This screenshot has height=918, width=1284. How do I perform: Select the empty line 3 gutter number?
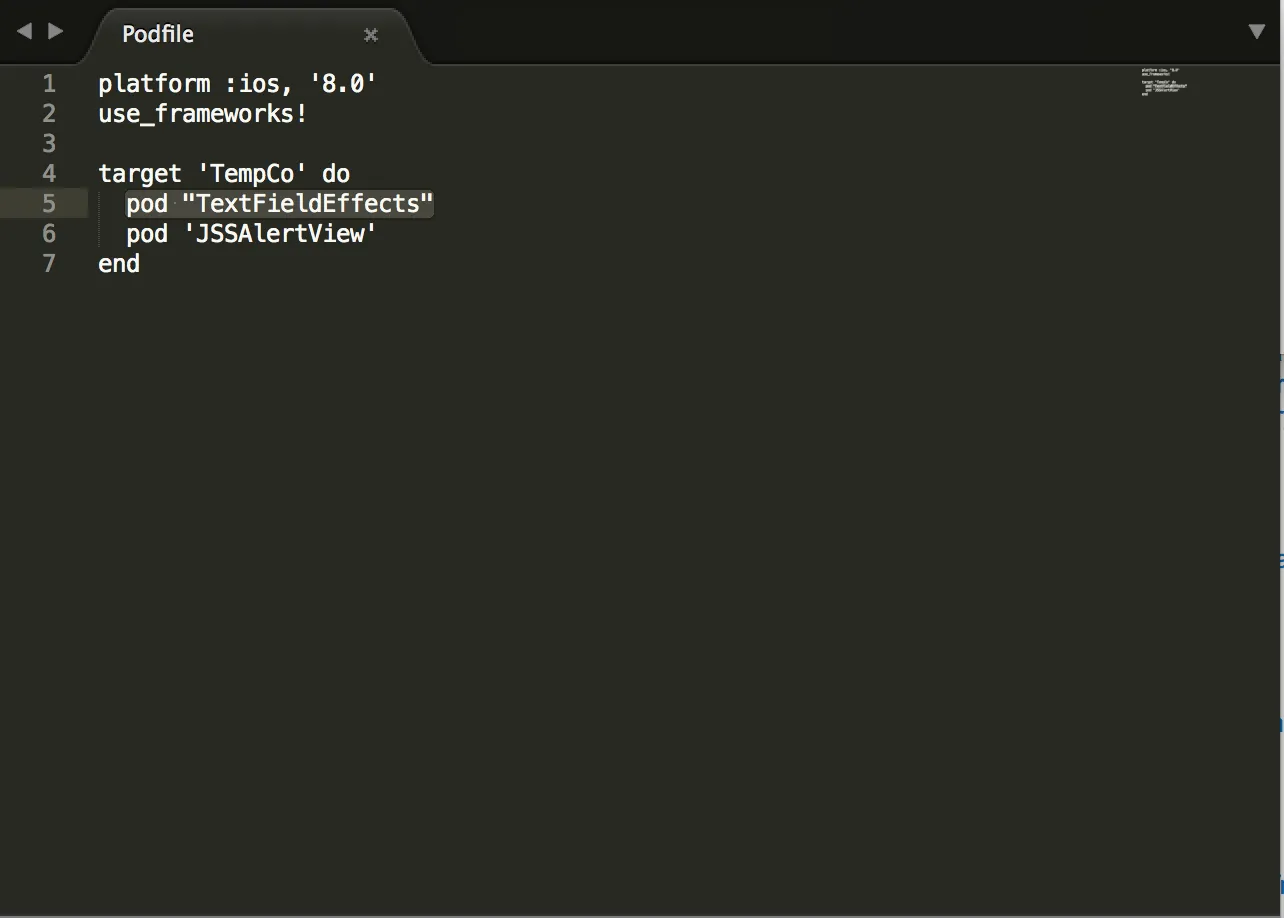pyautogui.click(x=49, y=144)
